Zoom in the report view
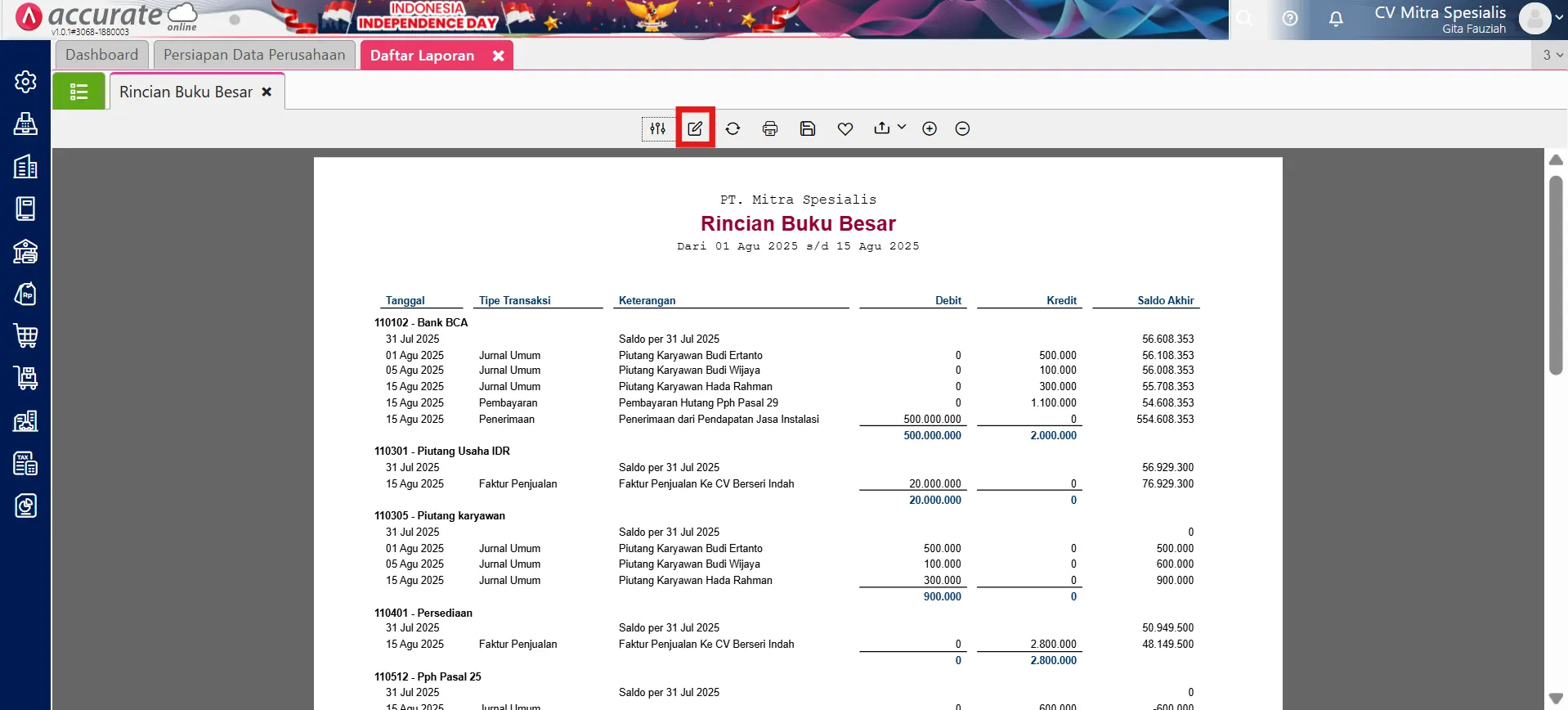The width and height of the screenshot is (1568, 710). pos(930,128)
